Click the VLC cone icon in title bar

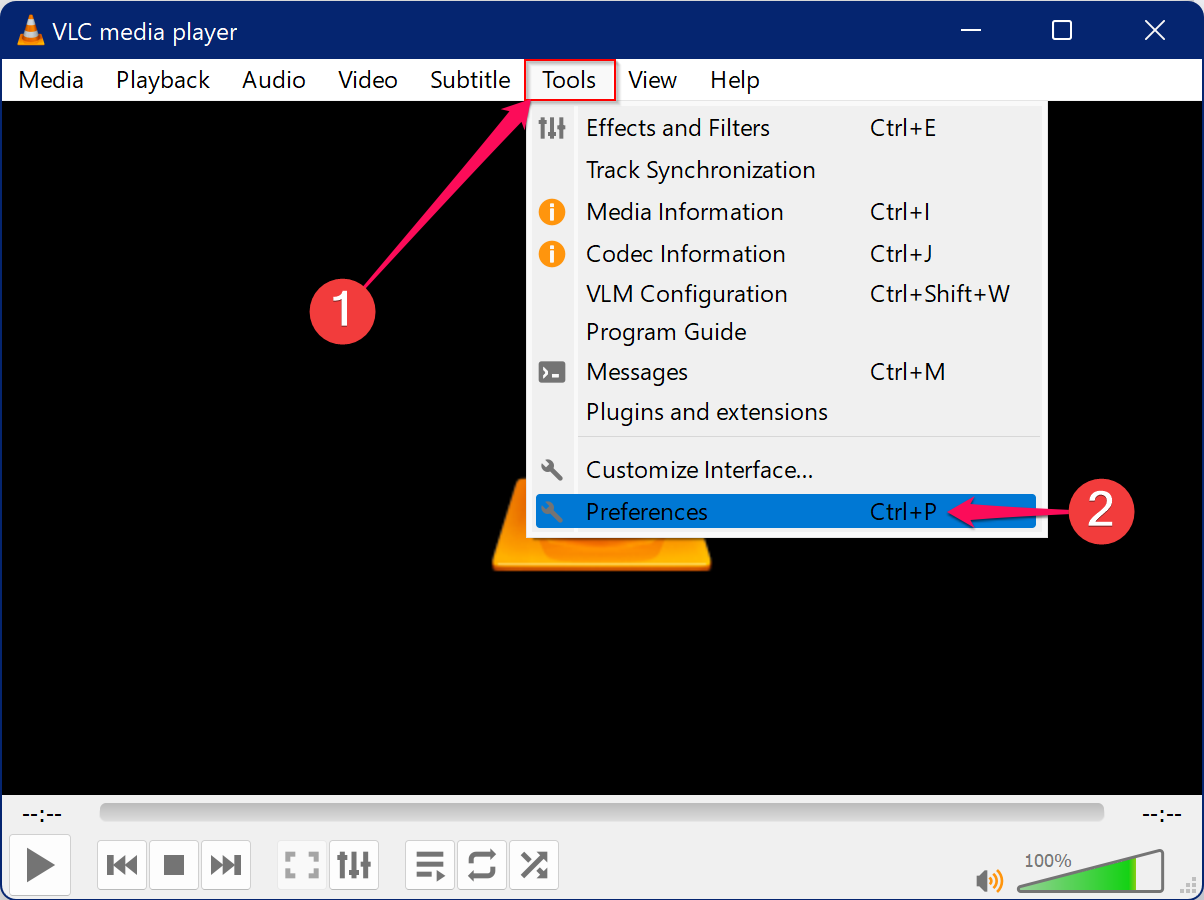point(31,31)
